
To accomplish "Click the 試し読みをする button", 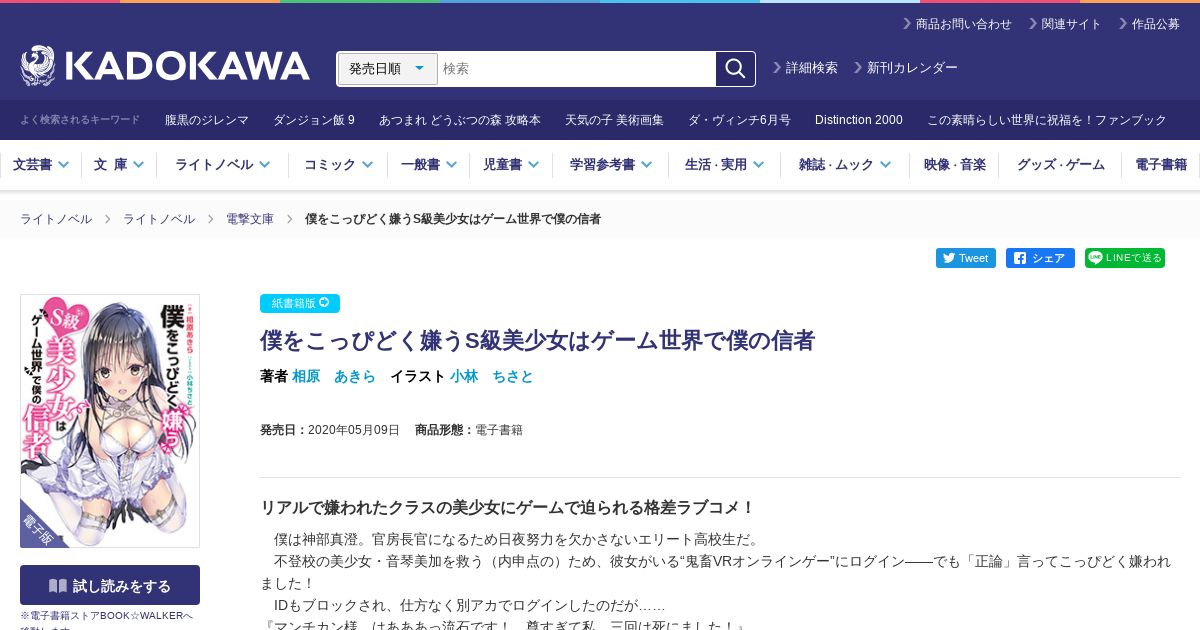I will click(x=110, y=585).
